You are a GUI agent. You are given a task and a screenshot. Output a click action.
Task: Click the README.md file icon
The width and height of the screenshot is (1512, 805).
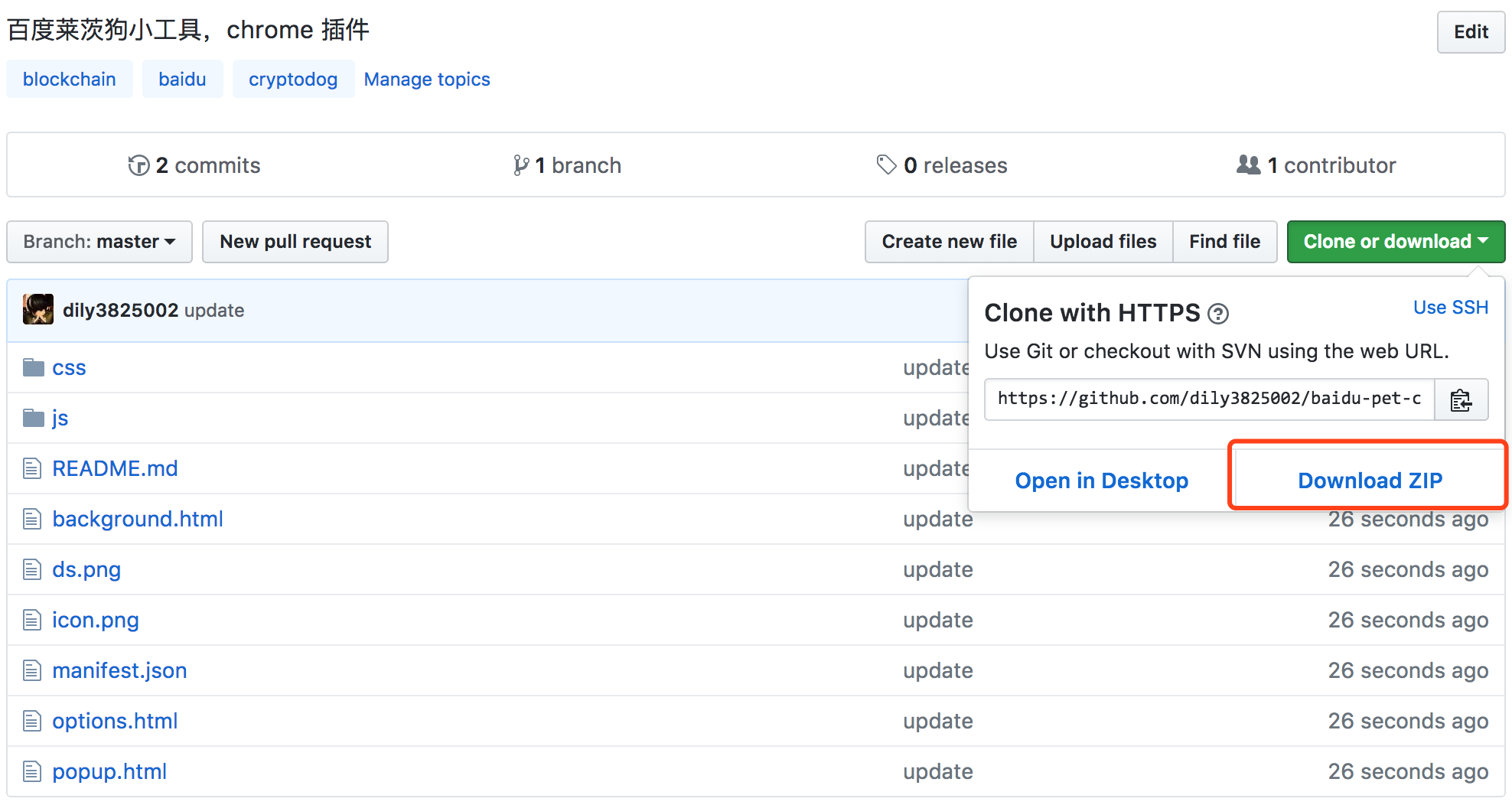point(31,468)
